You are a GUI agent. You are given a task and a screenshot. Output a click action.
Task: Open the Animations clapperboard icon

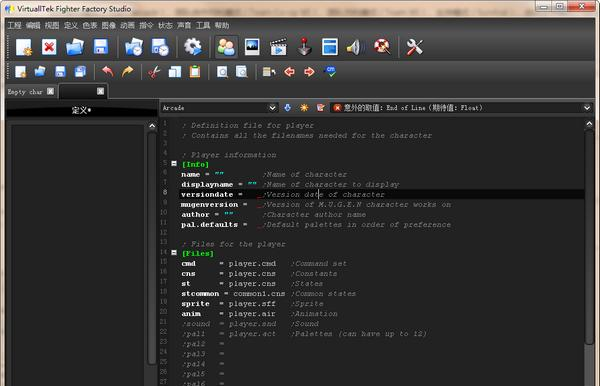(278, 47)
